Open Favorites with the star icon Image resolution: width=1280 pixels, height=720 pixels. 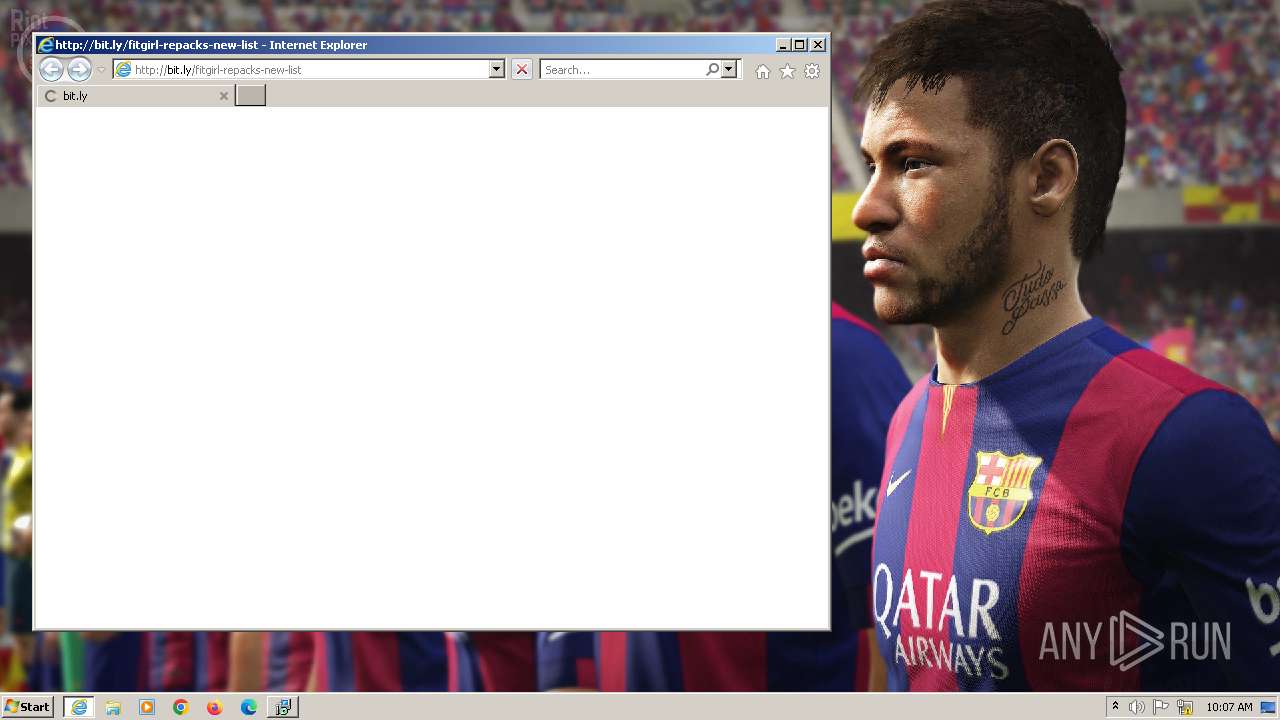coord(787,71)
